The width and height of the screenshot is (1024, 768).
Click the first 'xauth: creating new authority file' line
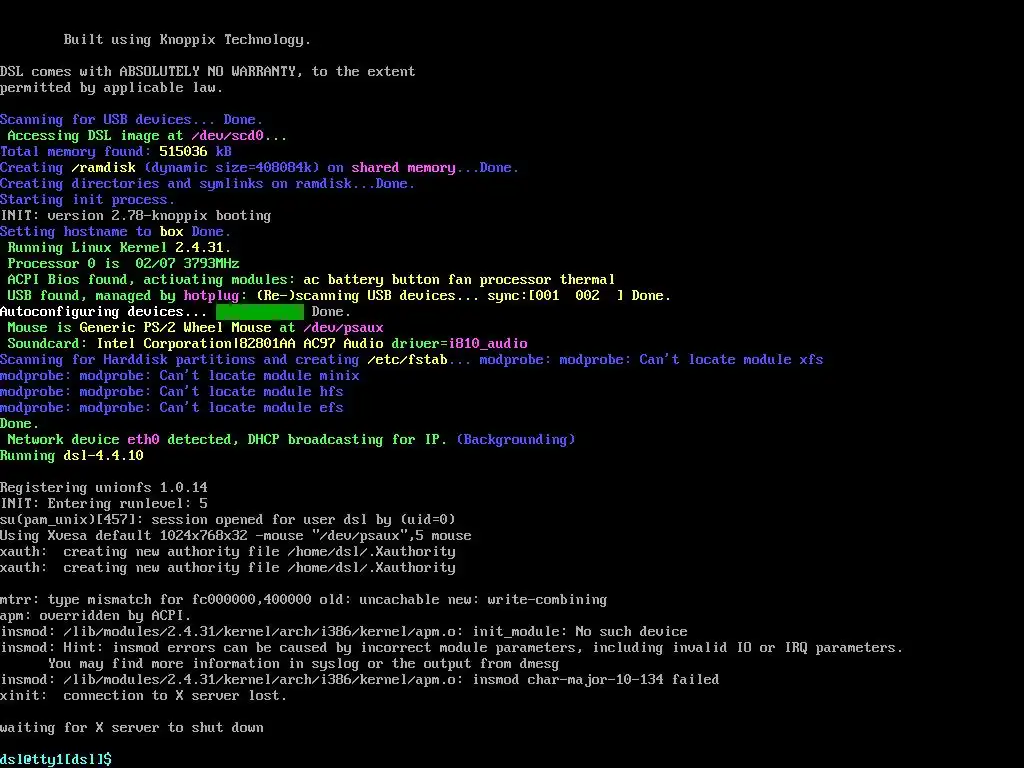tap(228, 552)
